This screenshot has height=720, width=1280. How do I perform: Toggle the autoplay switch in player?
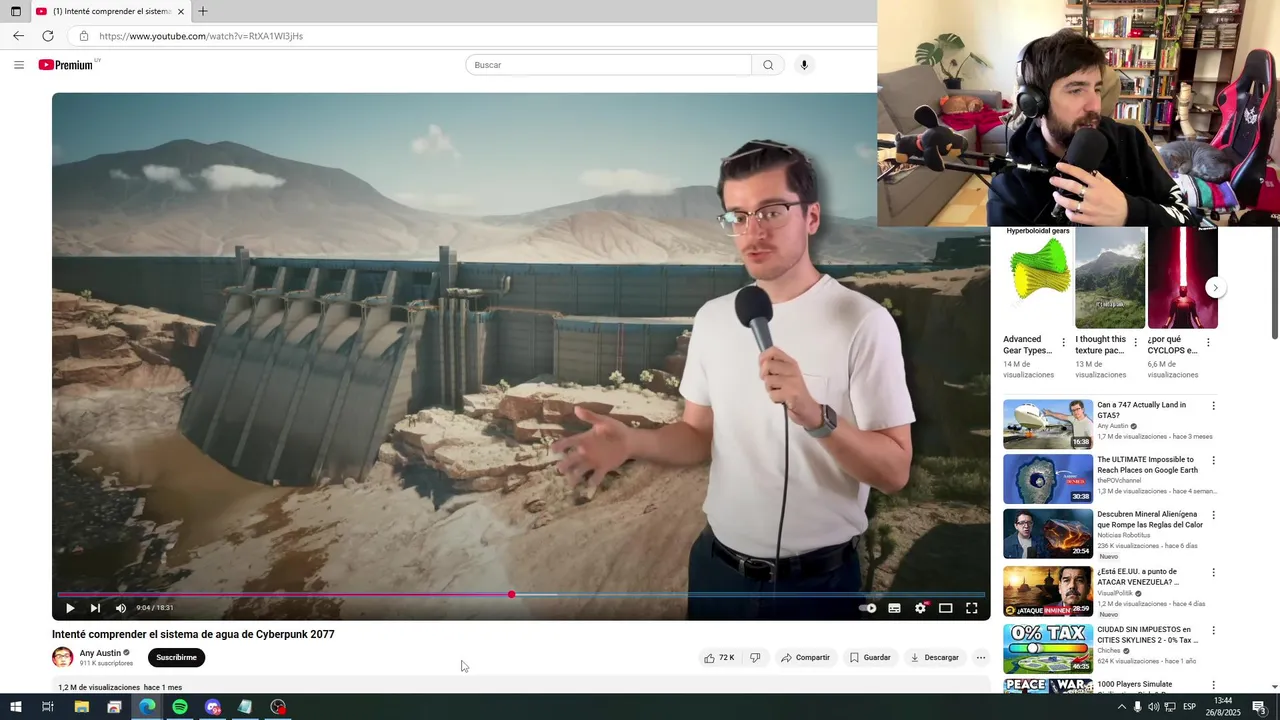[868, 608]
